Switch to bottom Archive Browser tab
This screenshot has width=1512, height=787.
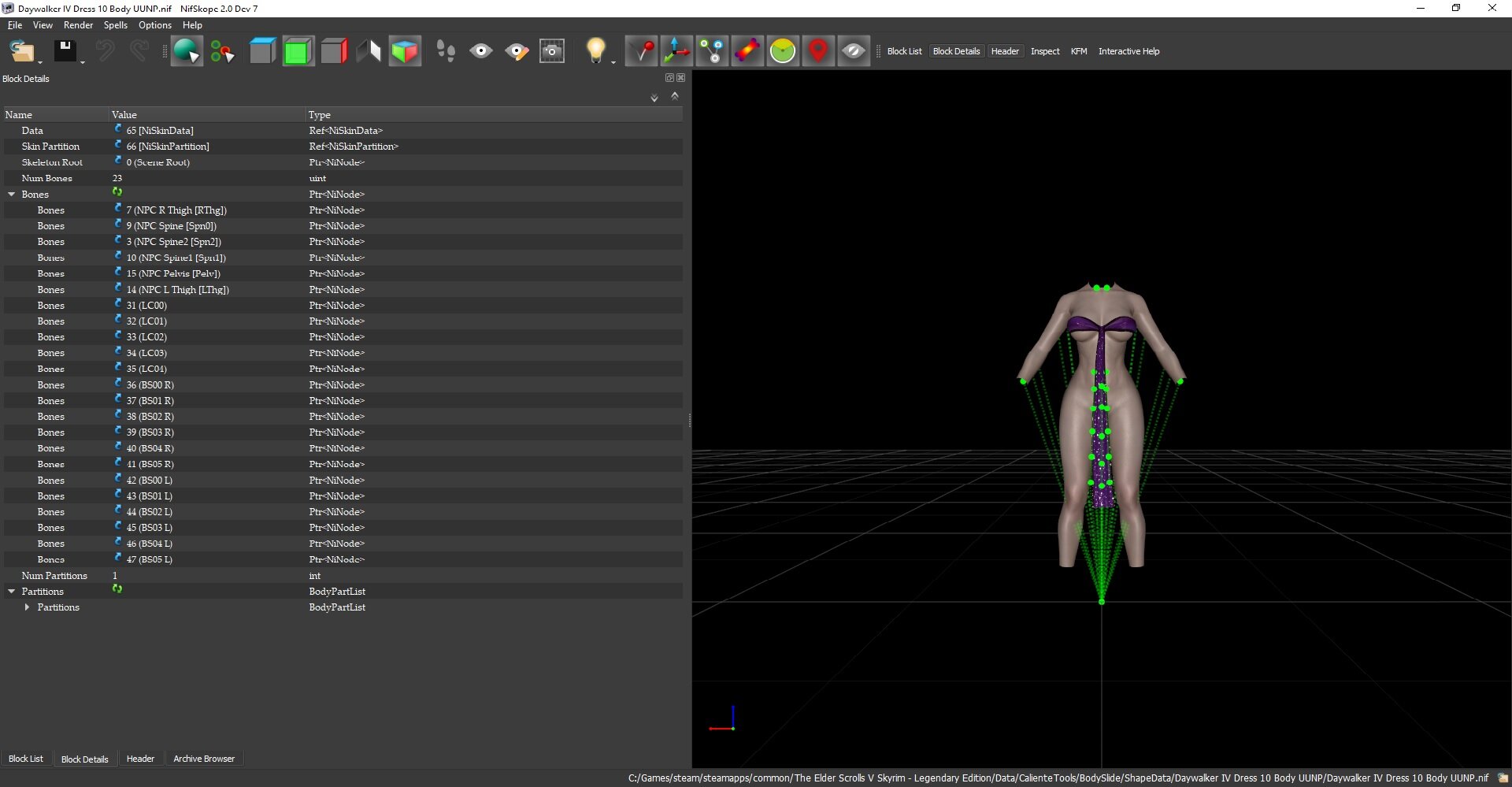pos(204,759)
